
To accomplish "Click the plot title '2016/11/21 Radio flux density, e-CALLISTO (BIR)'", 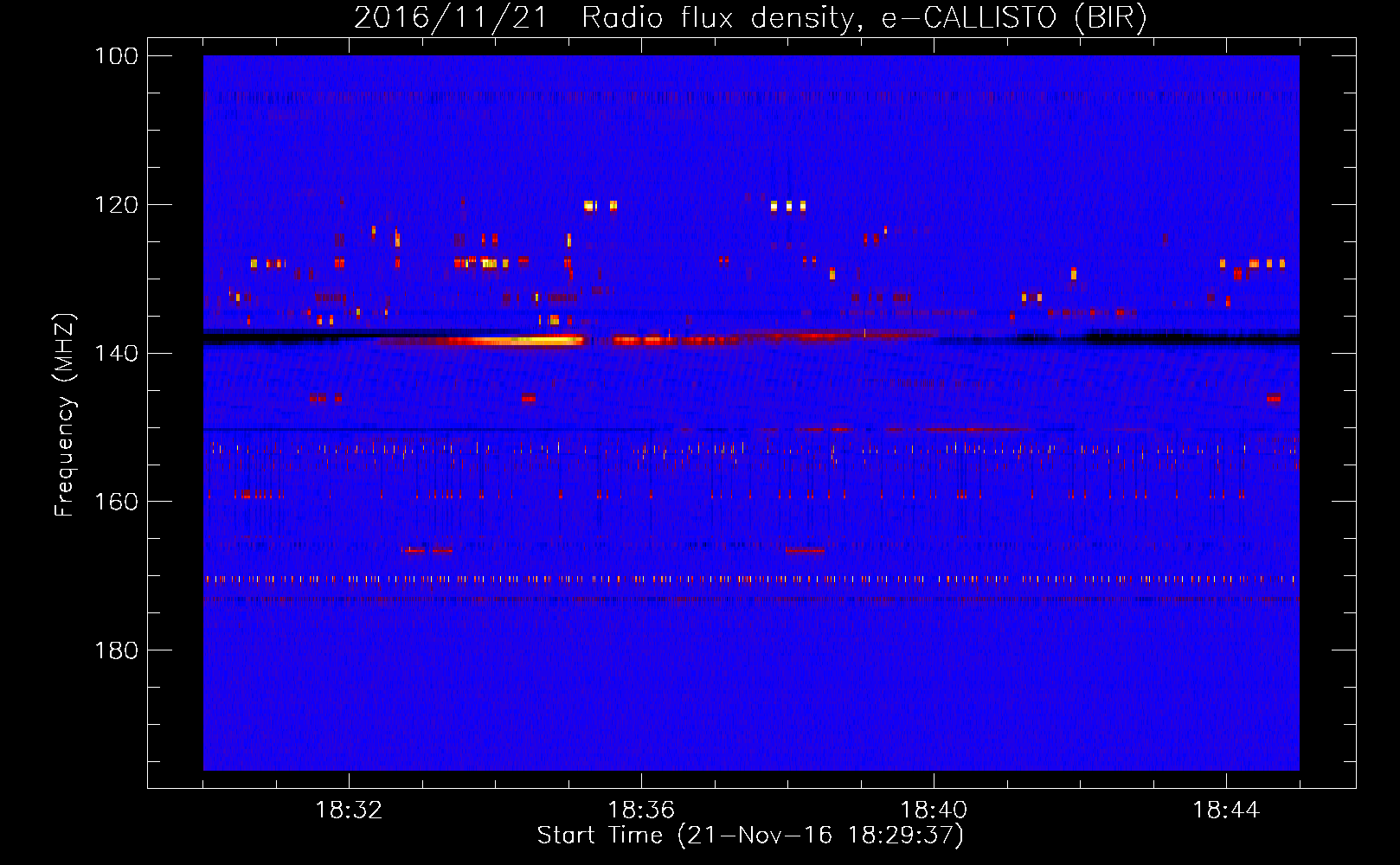I will tap(750, 17).
